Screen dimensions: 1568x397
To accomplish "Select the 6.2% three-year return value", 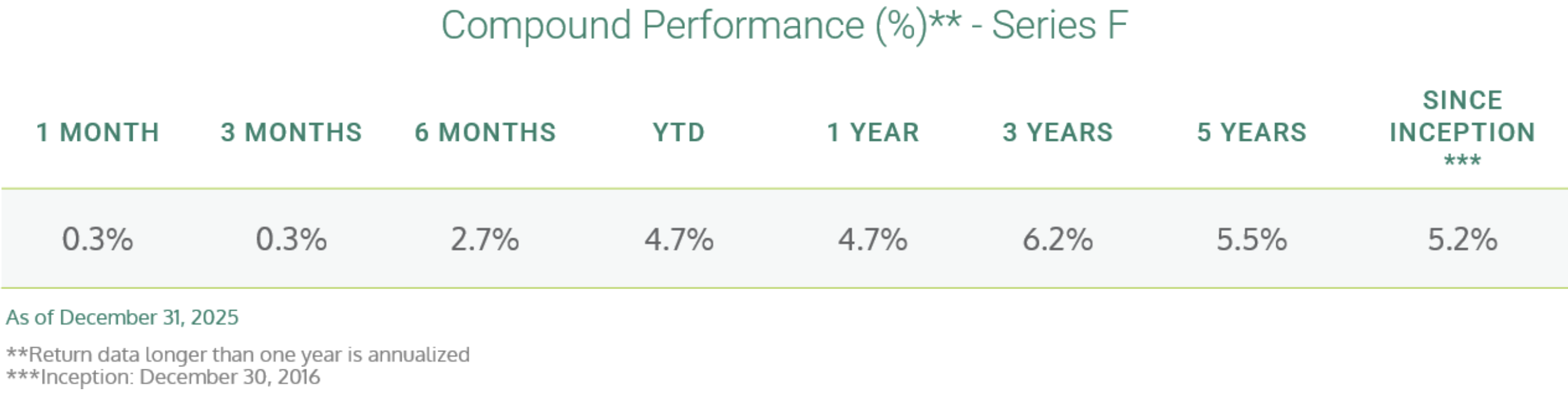I will coord(1058,239).
